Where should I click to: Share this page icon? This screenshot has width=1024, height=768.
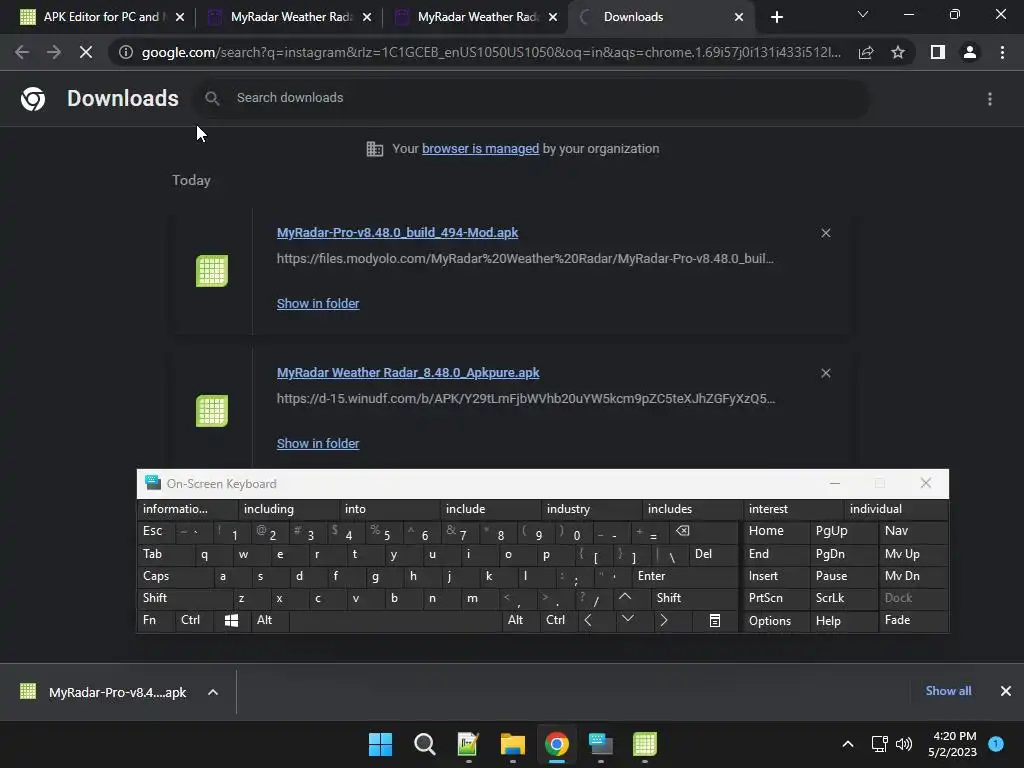point(866,52)
